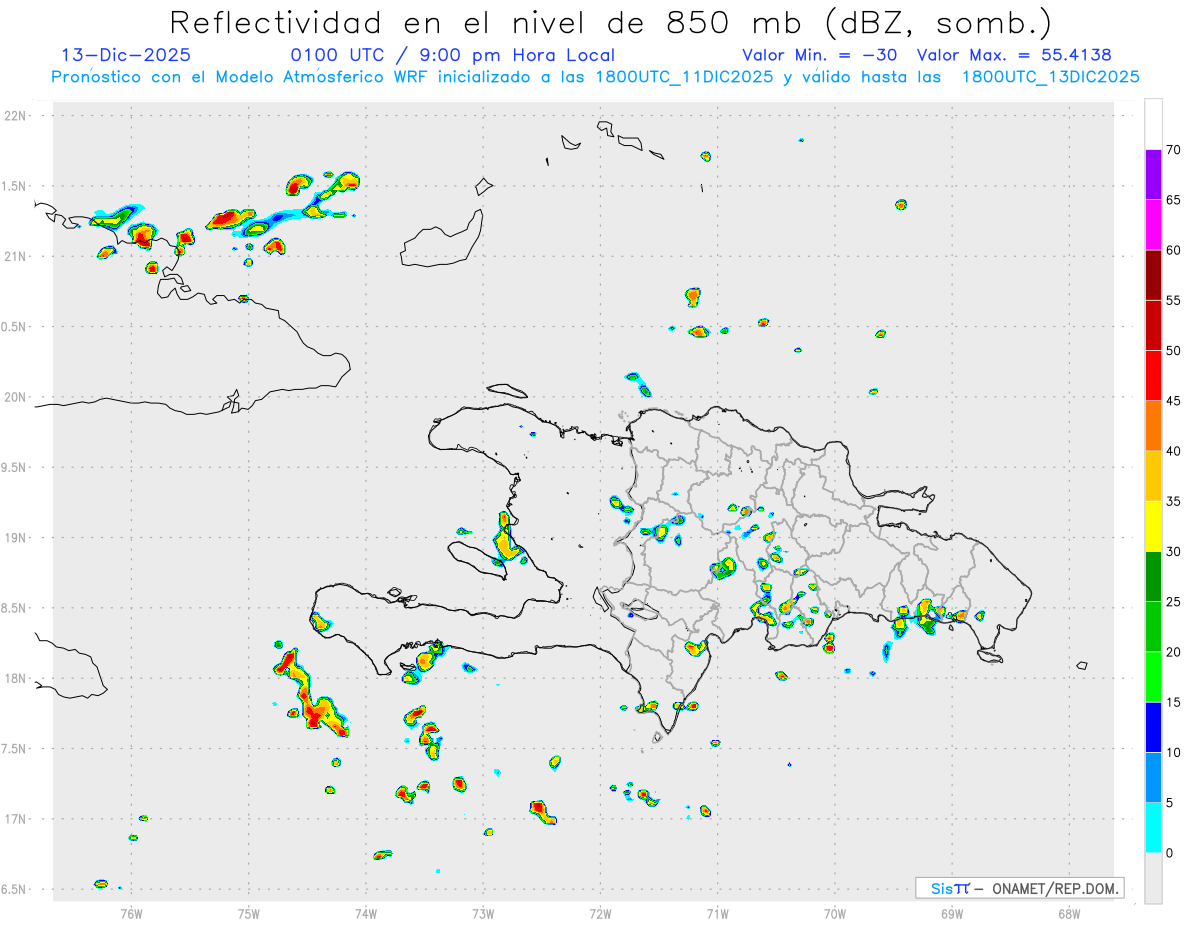
Task: Click the legend value "15"
Action: tap(1174, 702)
